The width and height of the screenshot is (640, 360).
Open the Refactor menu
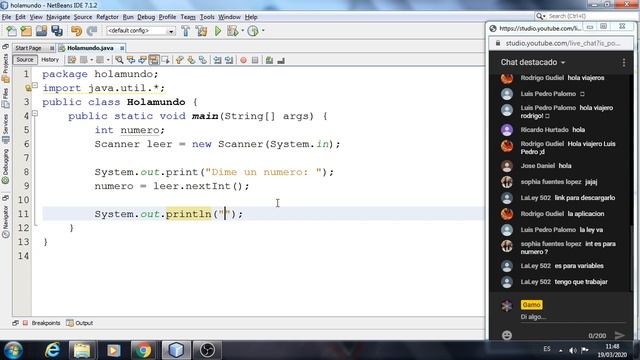[x=107, y=17]
